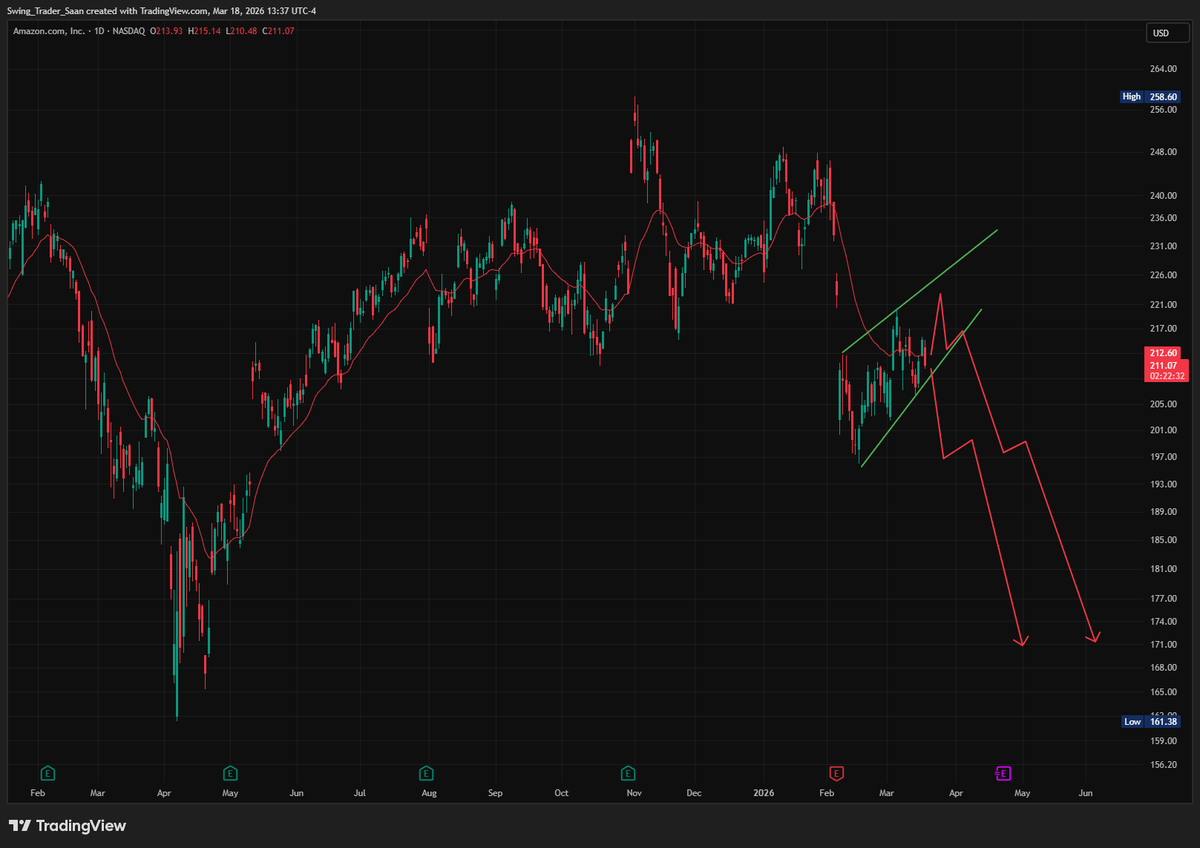Click the Low 161.38 price label
Viewport: 1200px width, 848px height.
tap(1151, 721)
